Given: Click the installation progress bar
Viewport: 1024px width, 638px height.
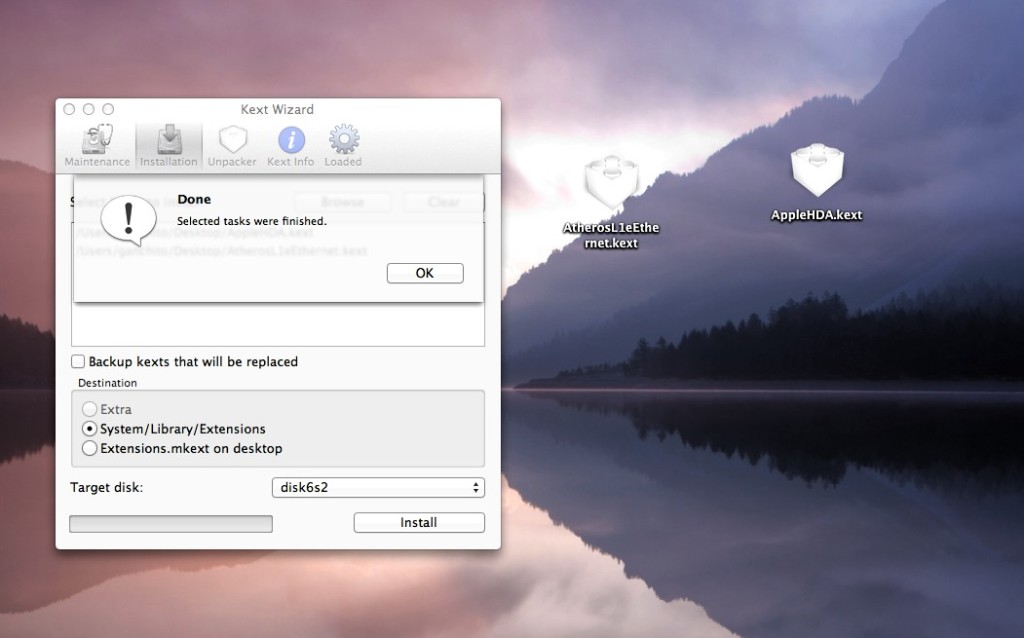Looking at the screenshot, I should pyautogui.click(x=171, y=524).
